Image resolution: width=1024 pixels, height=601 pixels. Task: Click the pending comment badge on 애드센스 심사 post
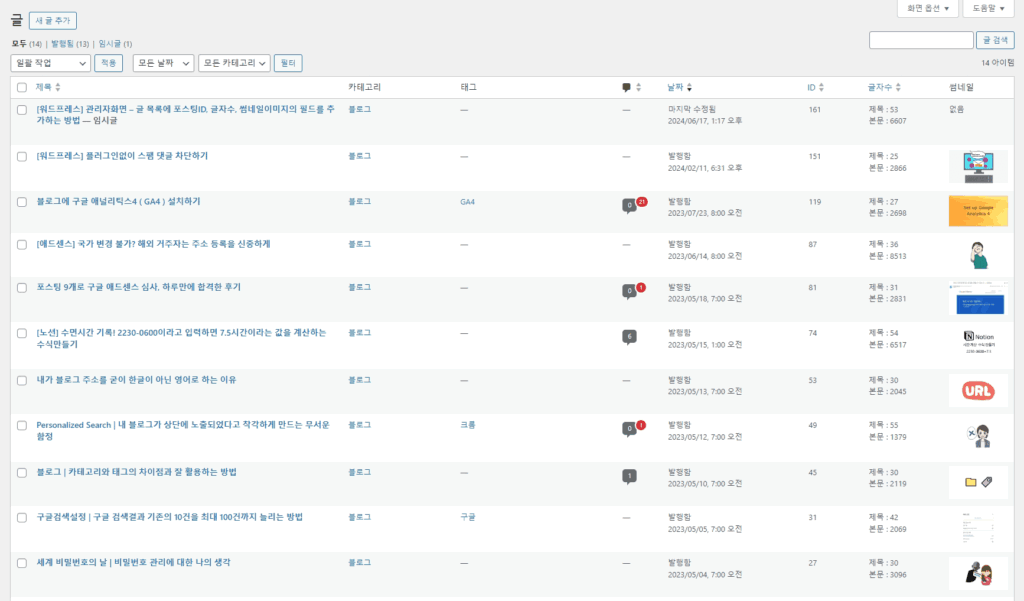pos(641,288)
